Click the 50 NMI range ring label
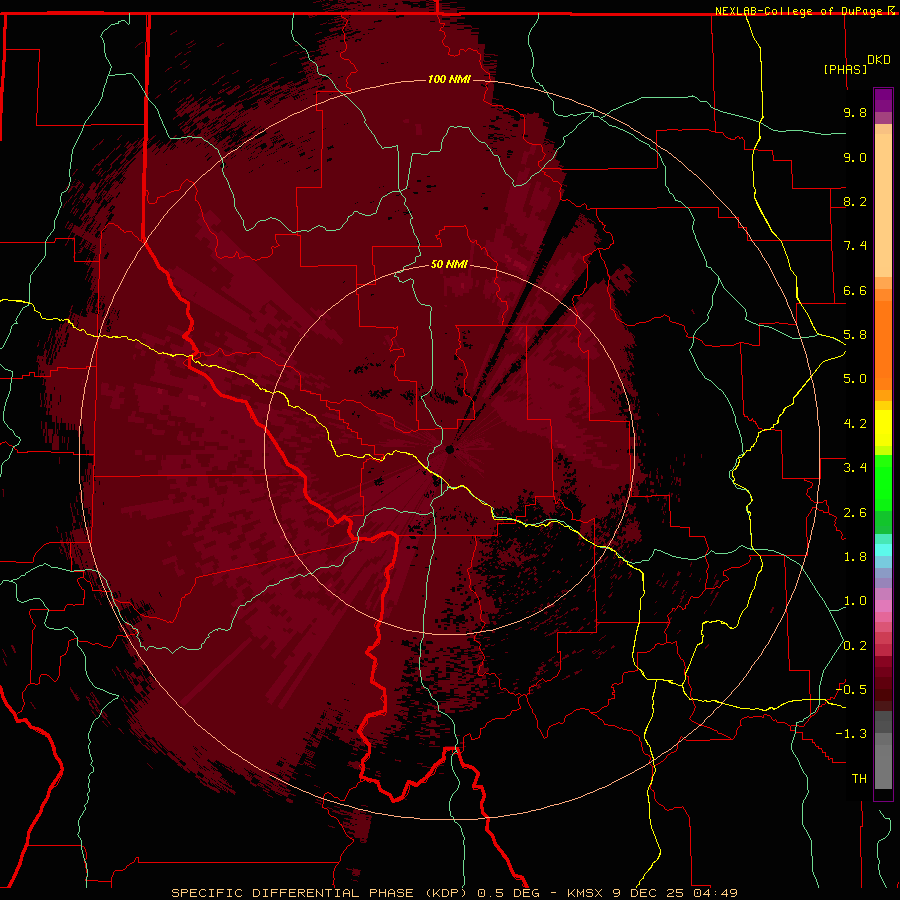The image size is (900, 900). pyautogui.click(x=449, y=264)
